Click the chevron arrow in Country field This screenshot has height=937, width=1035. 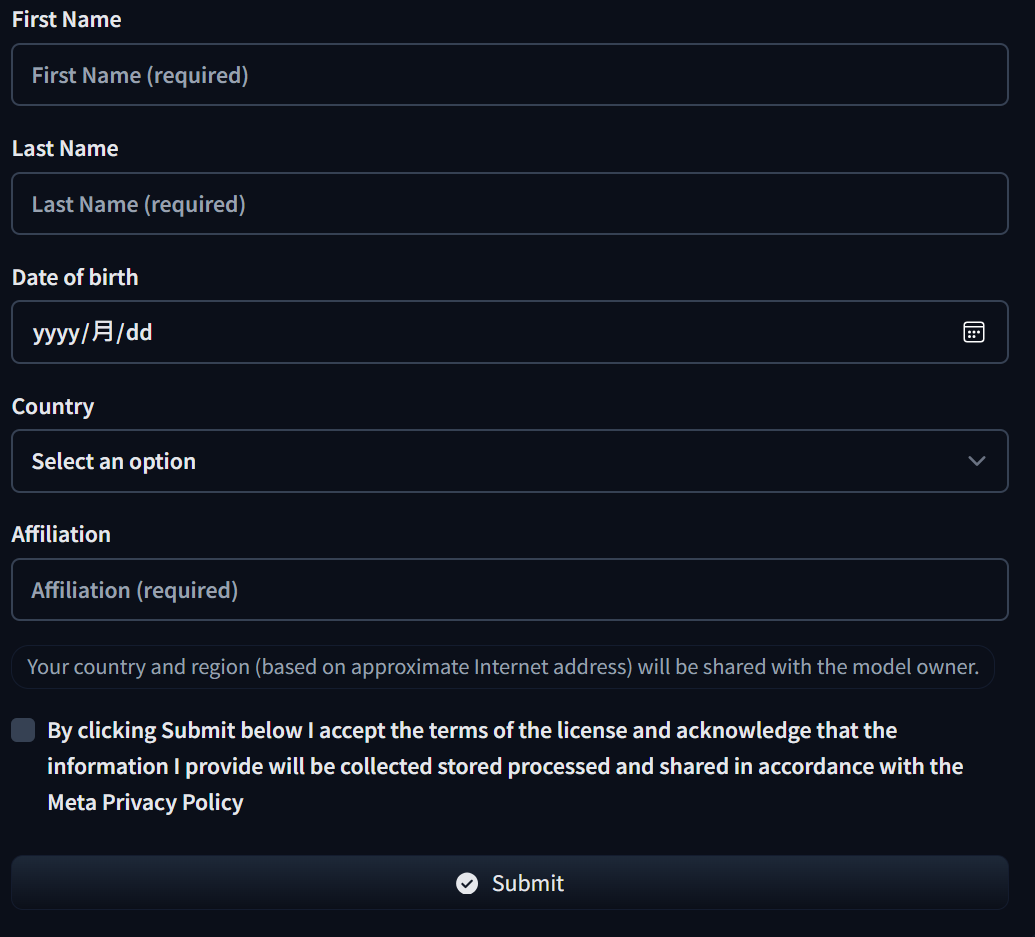click(977, 461)
